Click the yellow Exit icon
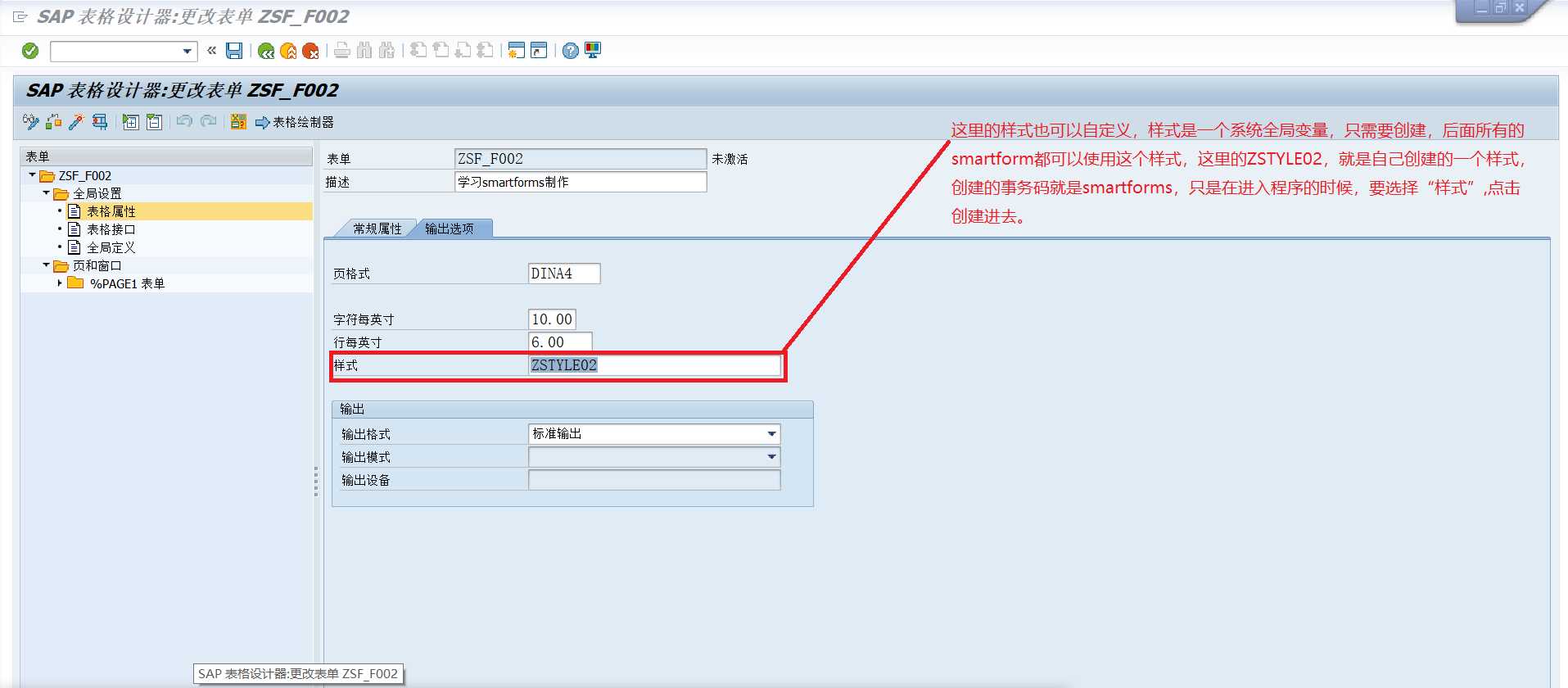The height and width of the screenshot is (688, 1568). pyautogui.click(x=288, y=51)
